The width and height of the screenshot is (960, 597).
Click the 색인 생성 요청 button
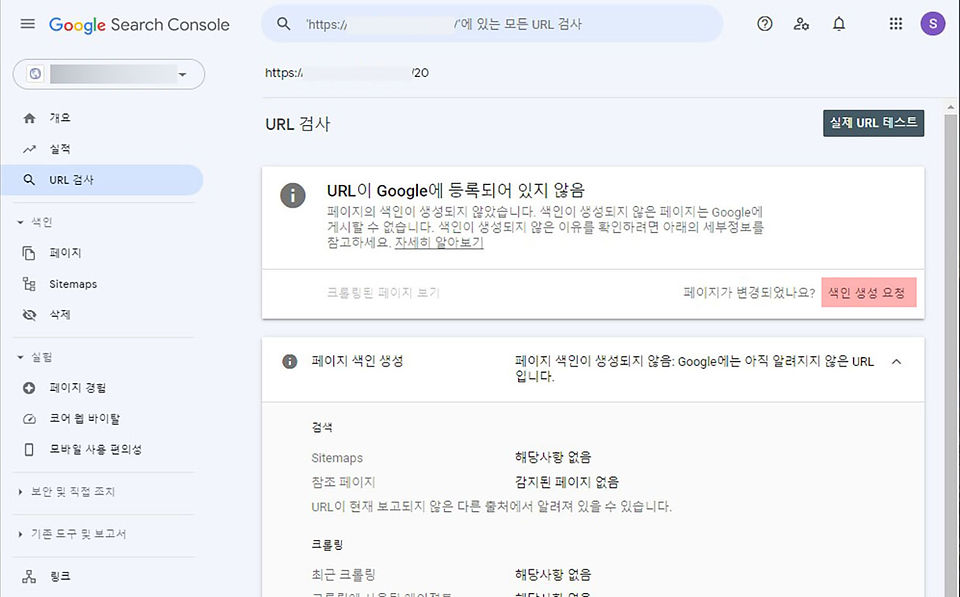(868, 293)
